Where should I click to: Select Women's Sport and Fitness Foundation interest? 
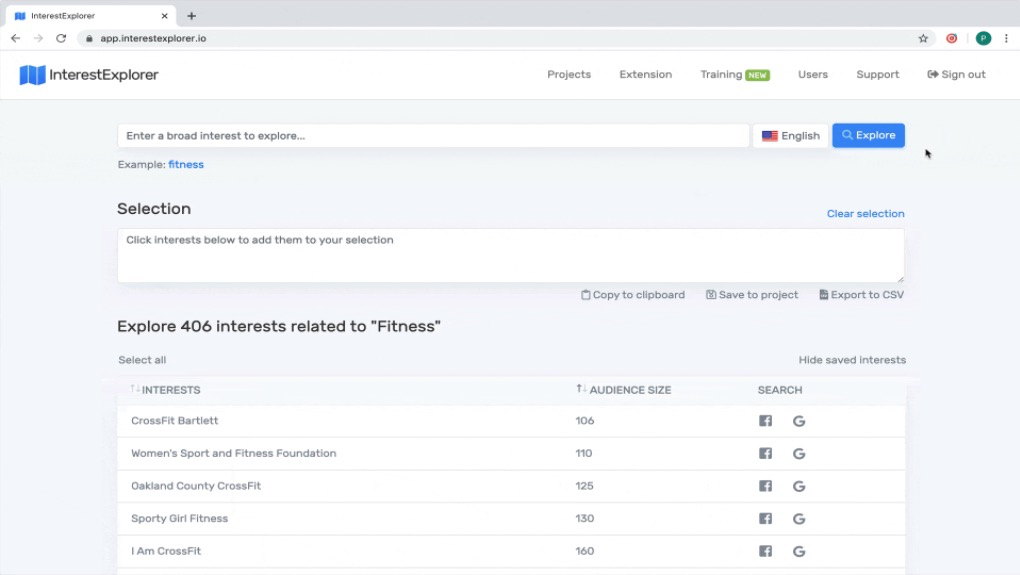tap(234, 453)
